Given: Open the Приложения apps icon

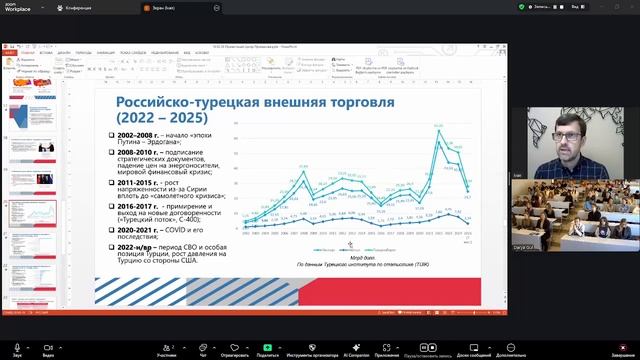Looking at the screenshot, I should (x=386, y=348).
